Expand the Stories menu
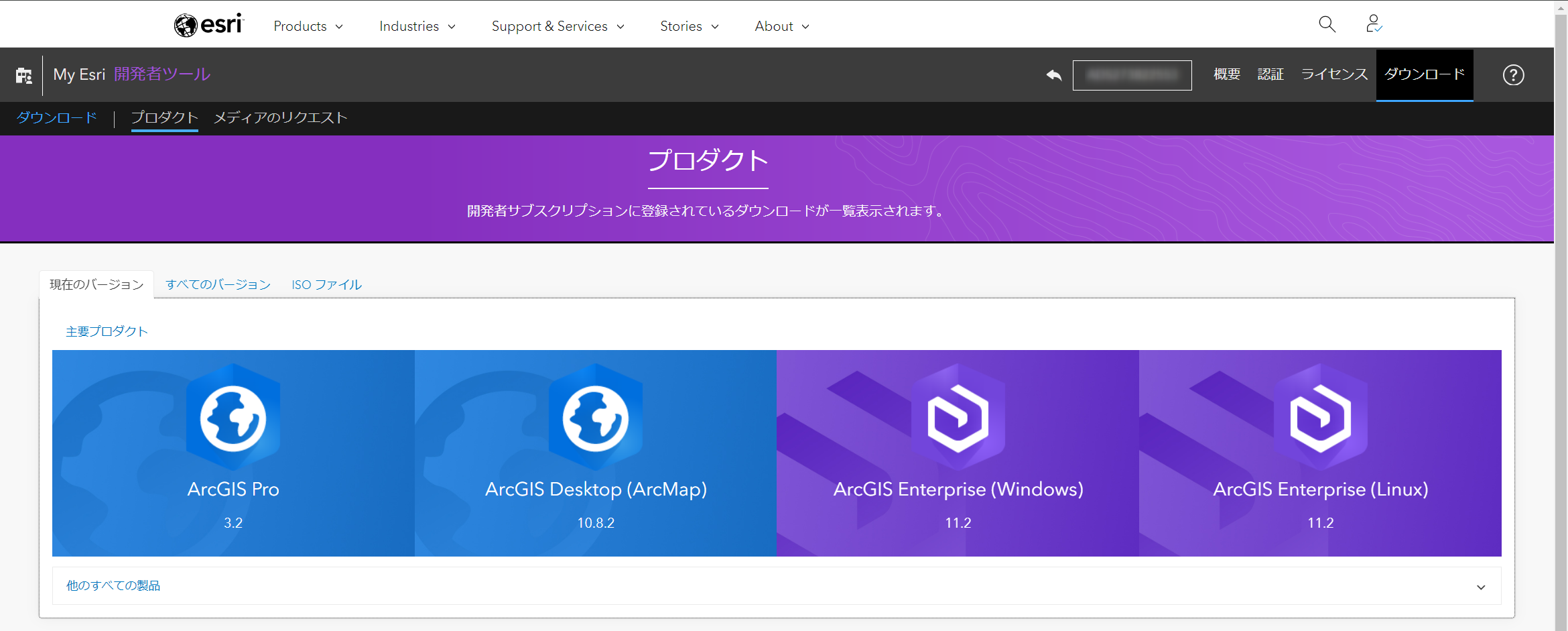1568x631 pixels. (690, 26)
